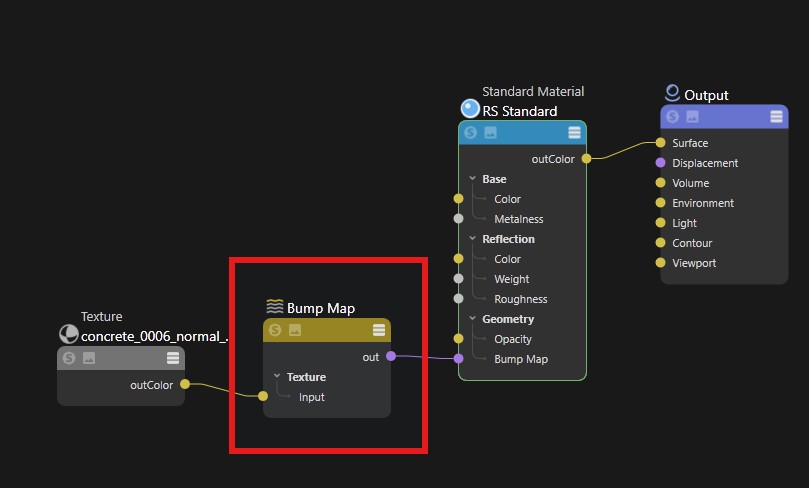Toggle solo S icon on the Texture node
The width and height of the screenshot is (809, 488).
(x=69, y=358)
